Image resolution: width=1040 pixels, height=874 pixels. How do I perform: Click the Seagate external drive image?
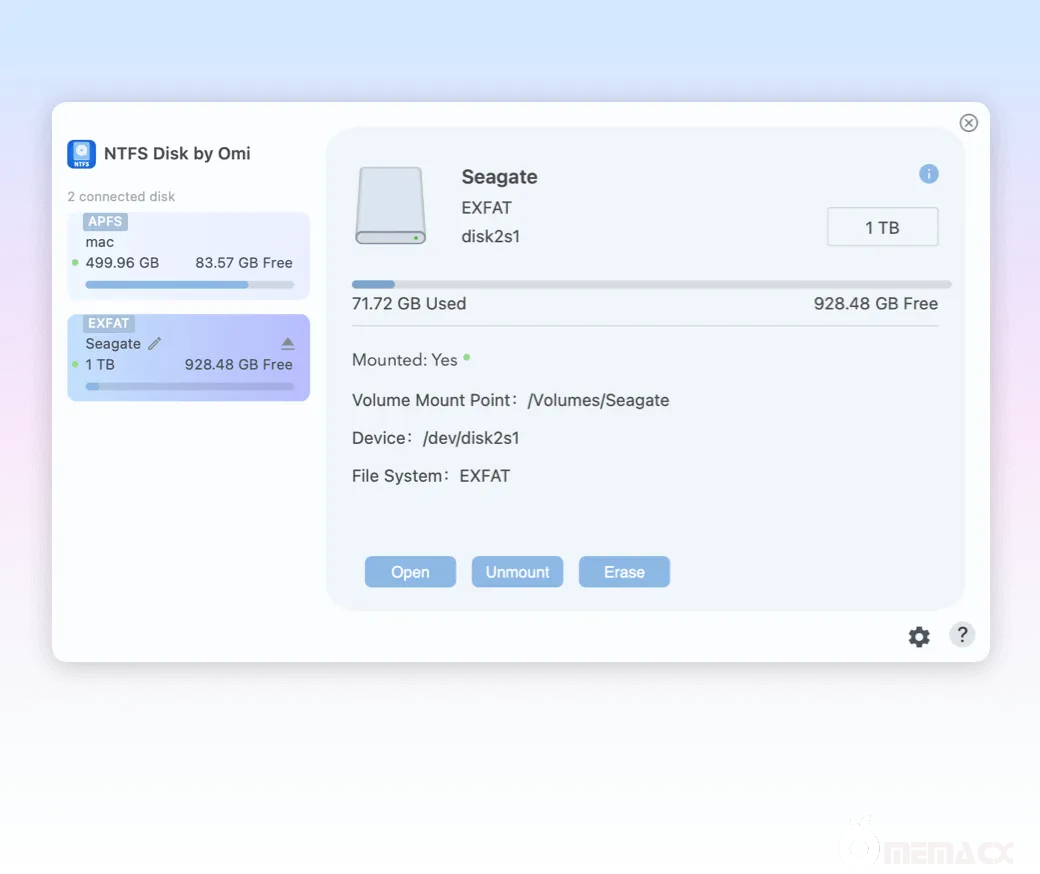390,206
